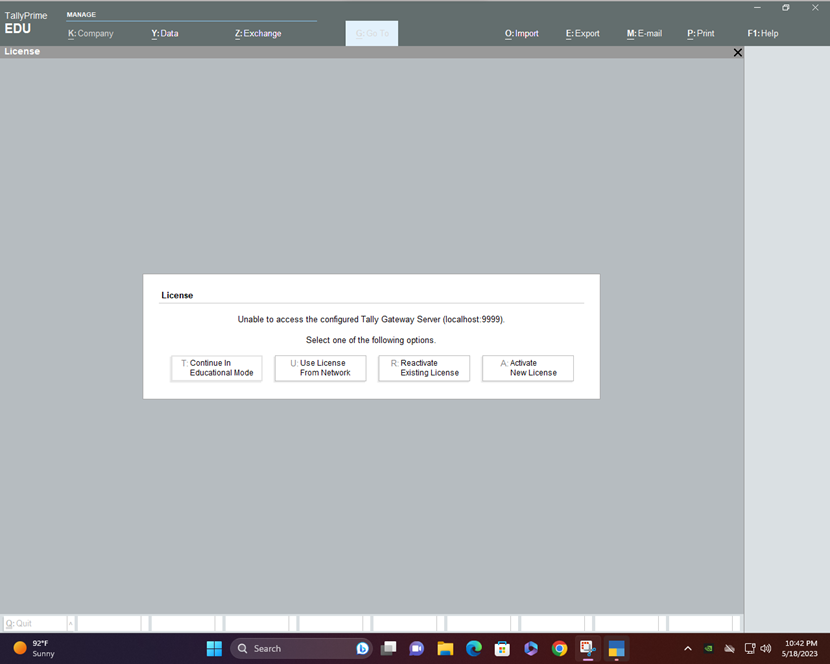Image resolution: width=830 pixels, height=664 pixels.
Task: Launch Google Chrome from the taskbar
Action: 559,648
